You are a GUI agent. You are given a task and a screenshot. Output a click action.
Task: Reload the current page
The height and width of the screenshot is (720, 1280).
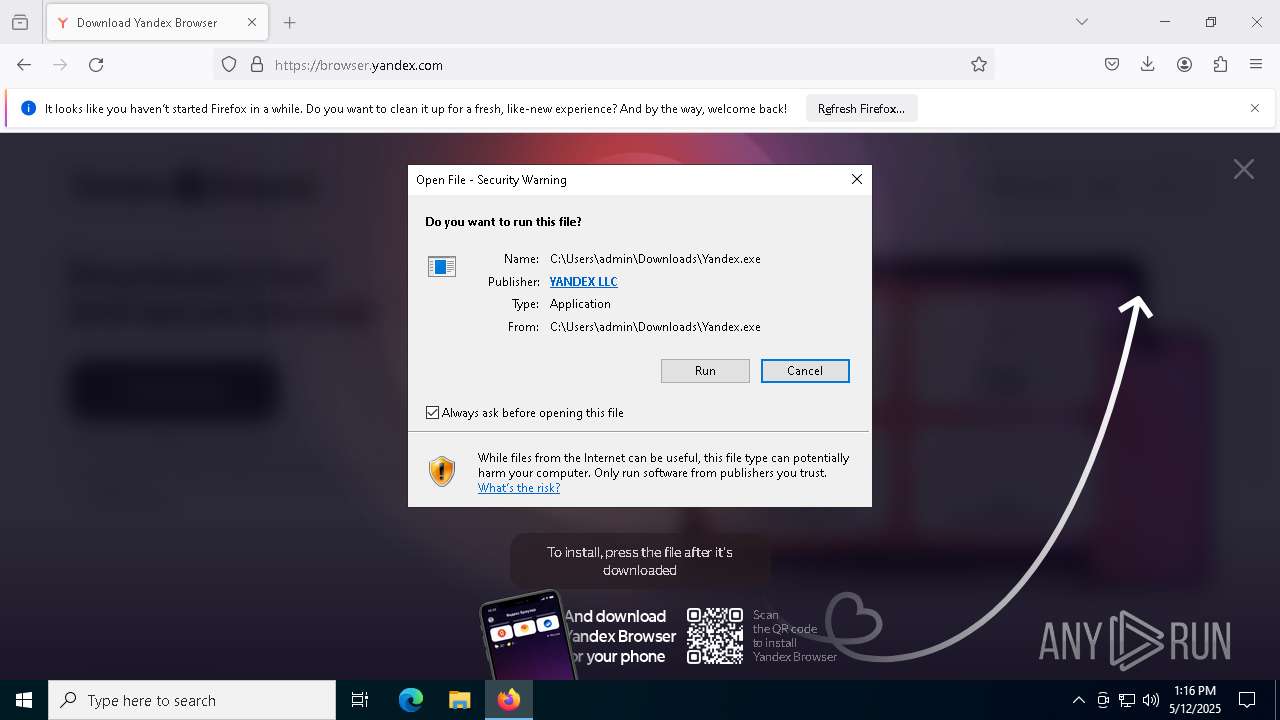pos(96,65)
